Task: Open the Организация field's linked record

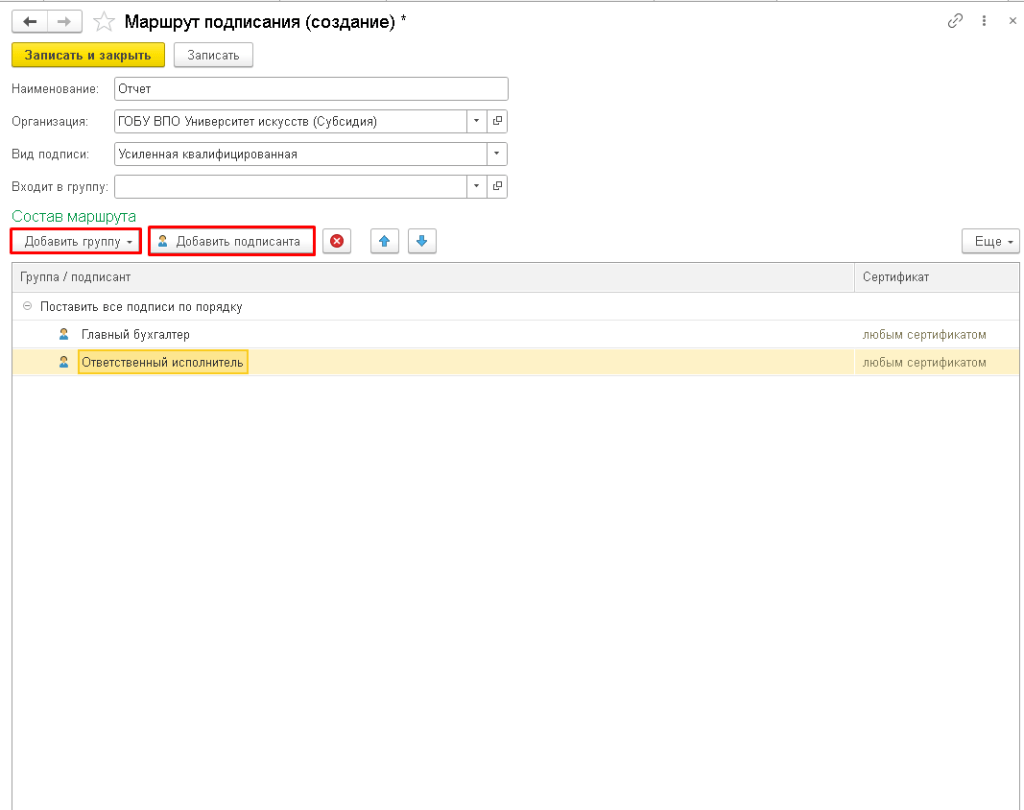Action: (x=497, y=122)
